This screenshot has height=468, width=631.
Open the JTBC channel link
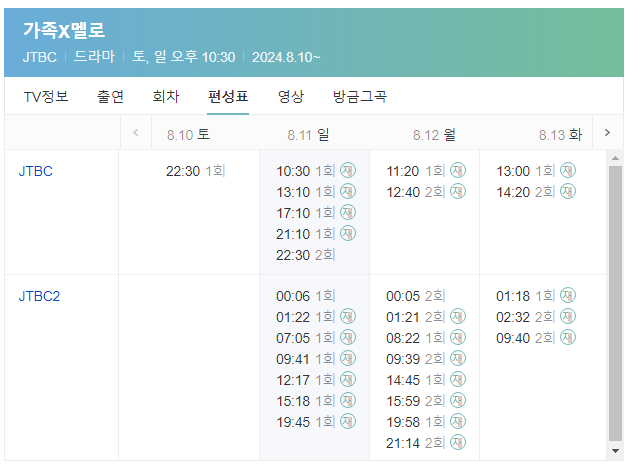[x=35, y=171]
